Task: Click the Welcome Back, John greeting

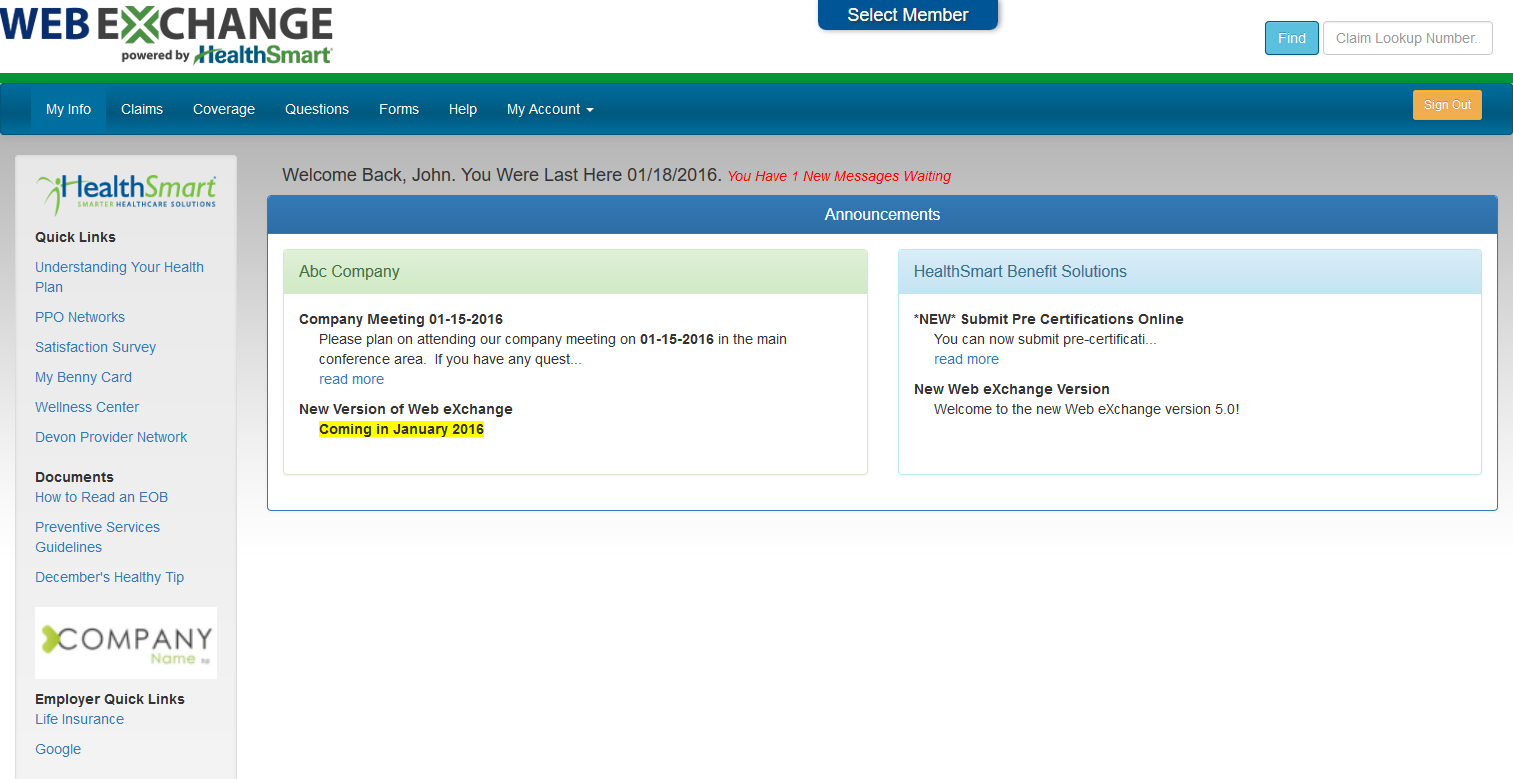Action: [502, 175]
